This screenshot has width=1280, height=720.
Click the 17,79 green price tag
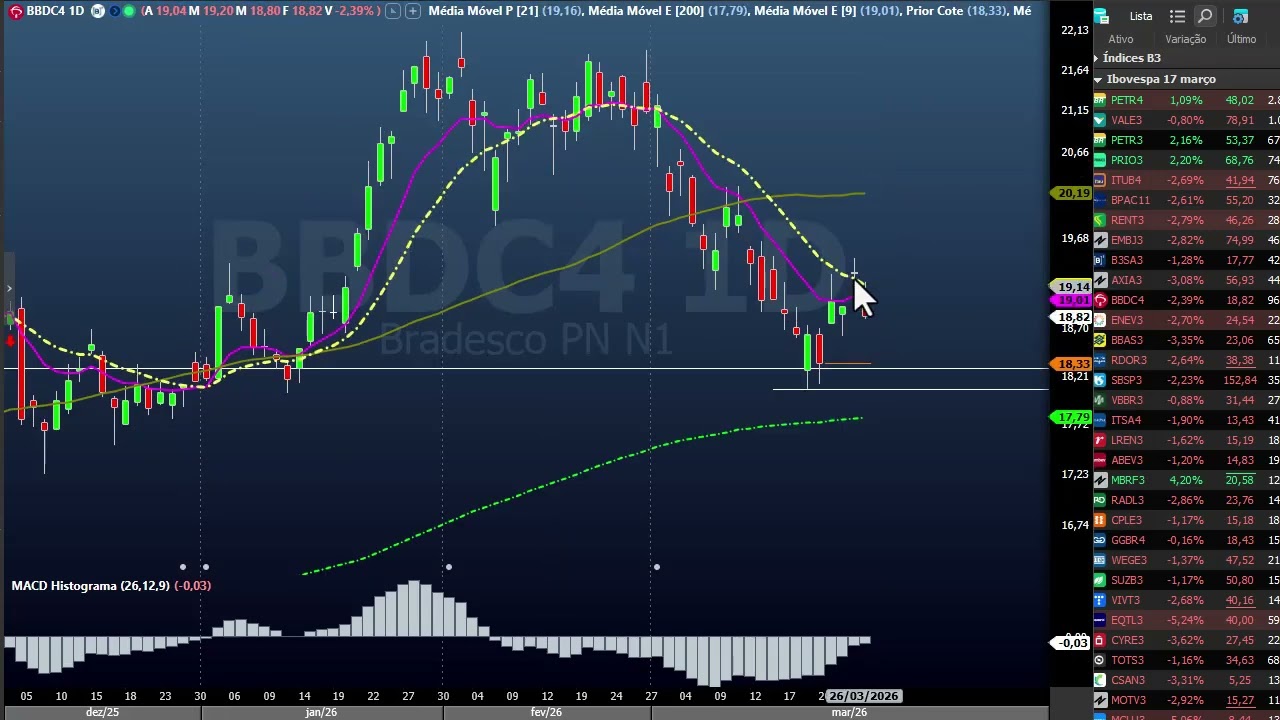tap(1072, 417)
